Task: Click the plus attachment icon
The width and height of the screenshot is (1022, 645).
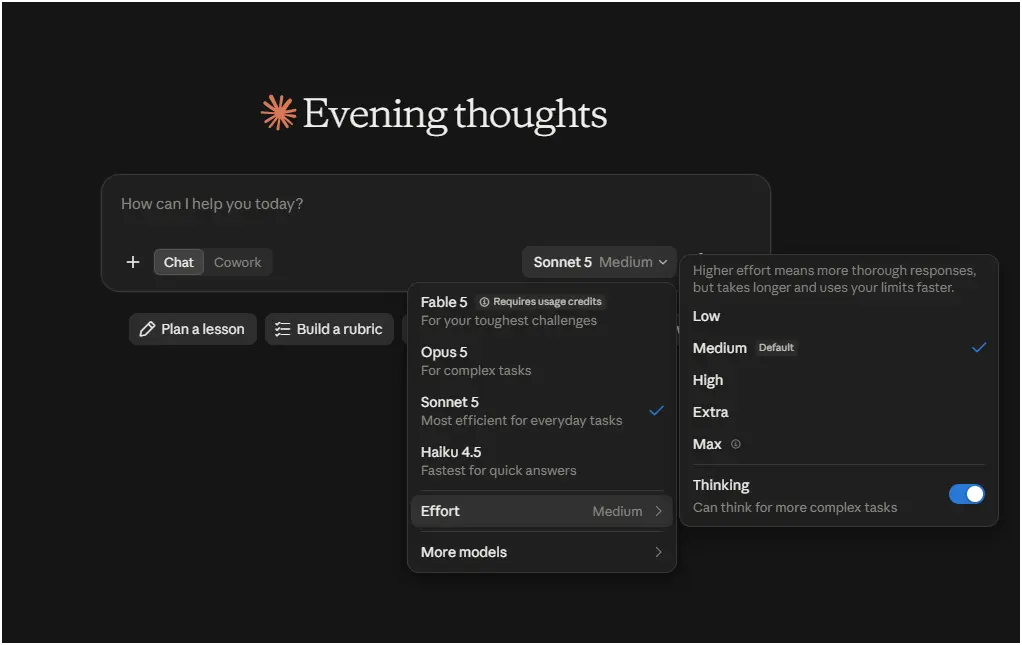Action: (x=133, y=262)
